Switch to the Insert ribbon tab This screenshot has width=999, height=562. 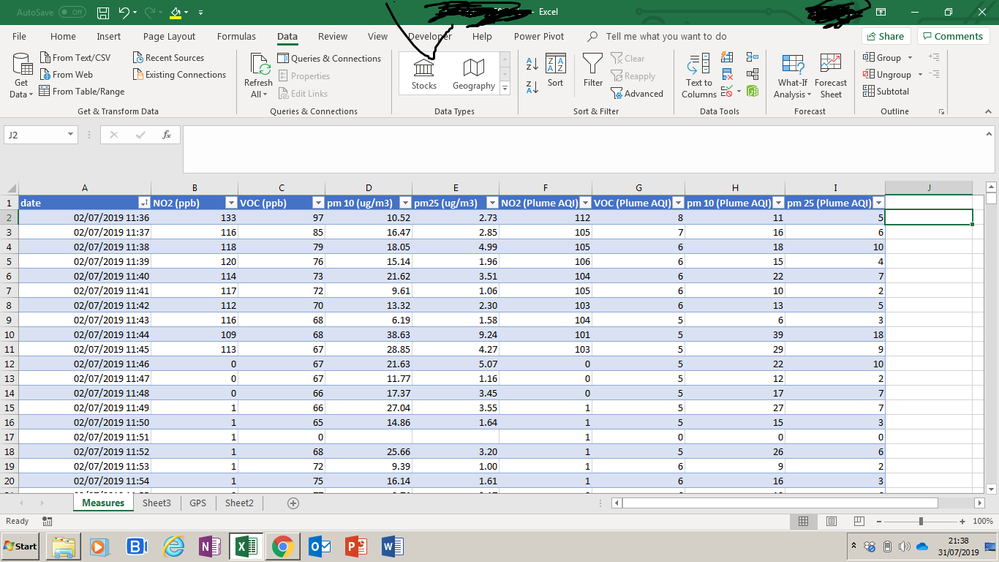click(x=108, y=36)
